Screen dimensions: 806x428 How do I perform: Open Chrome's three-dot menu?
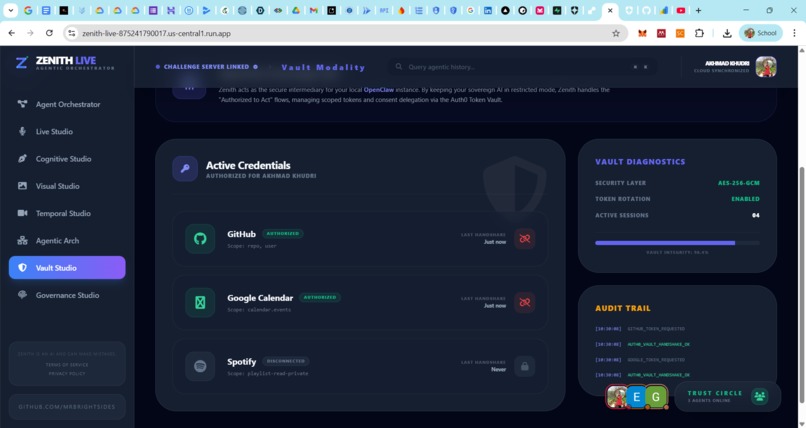tap(794, 33)
